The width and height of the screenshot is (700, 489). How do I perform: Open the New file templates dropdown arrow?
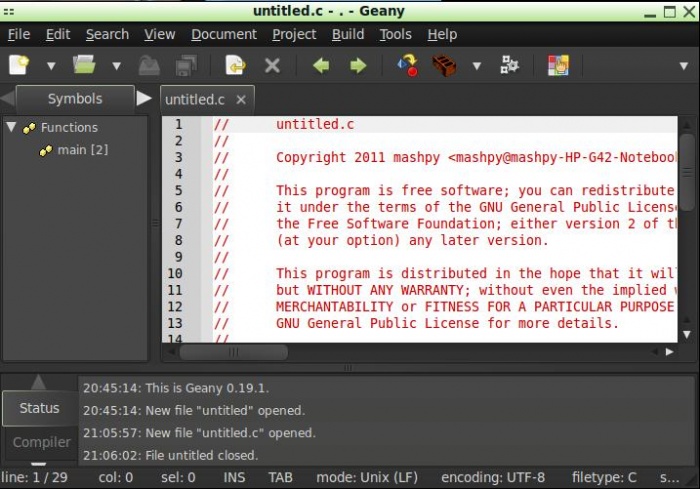click(x=51, y=67)
